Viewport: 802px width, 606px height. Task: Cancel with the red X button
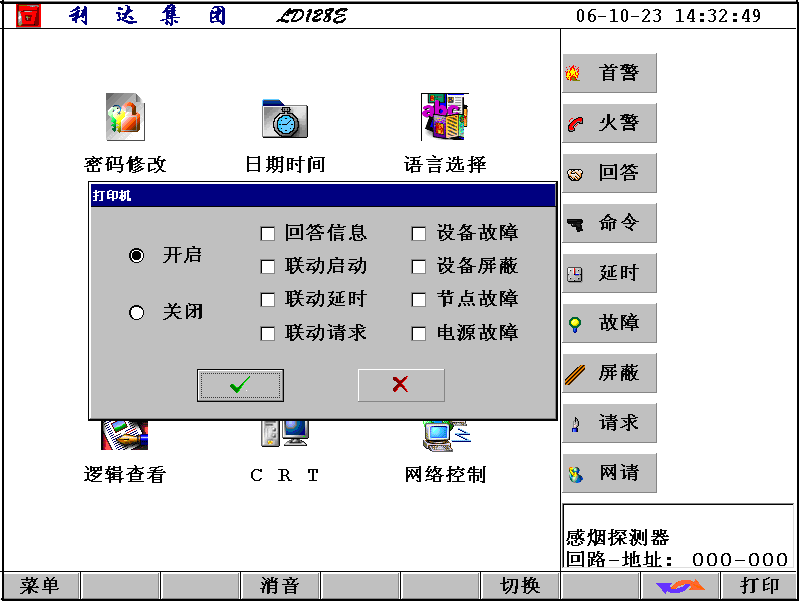tap(401, 385)
